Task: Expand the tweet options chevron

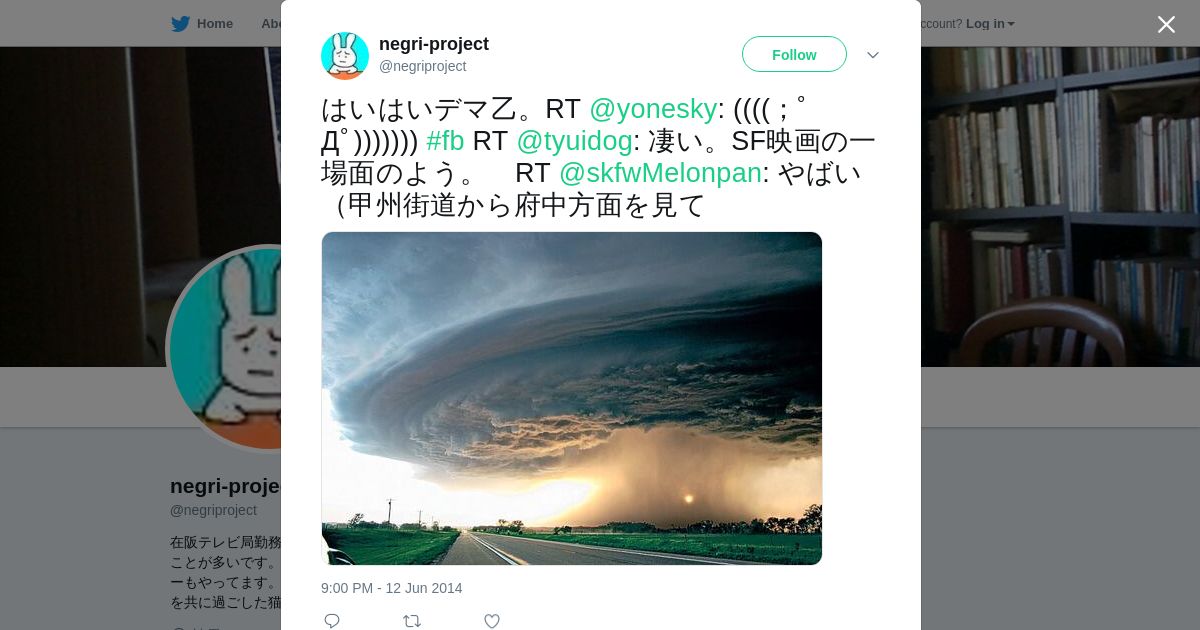Action: 873,55
